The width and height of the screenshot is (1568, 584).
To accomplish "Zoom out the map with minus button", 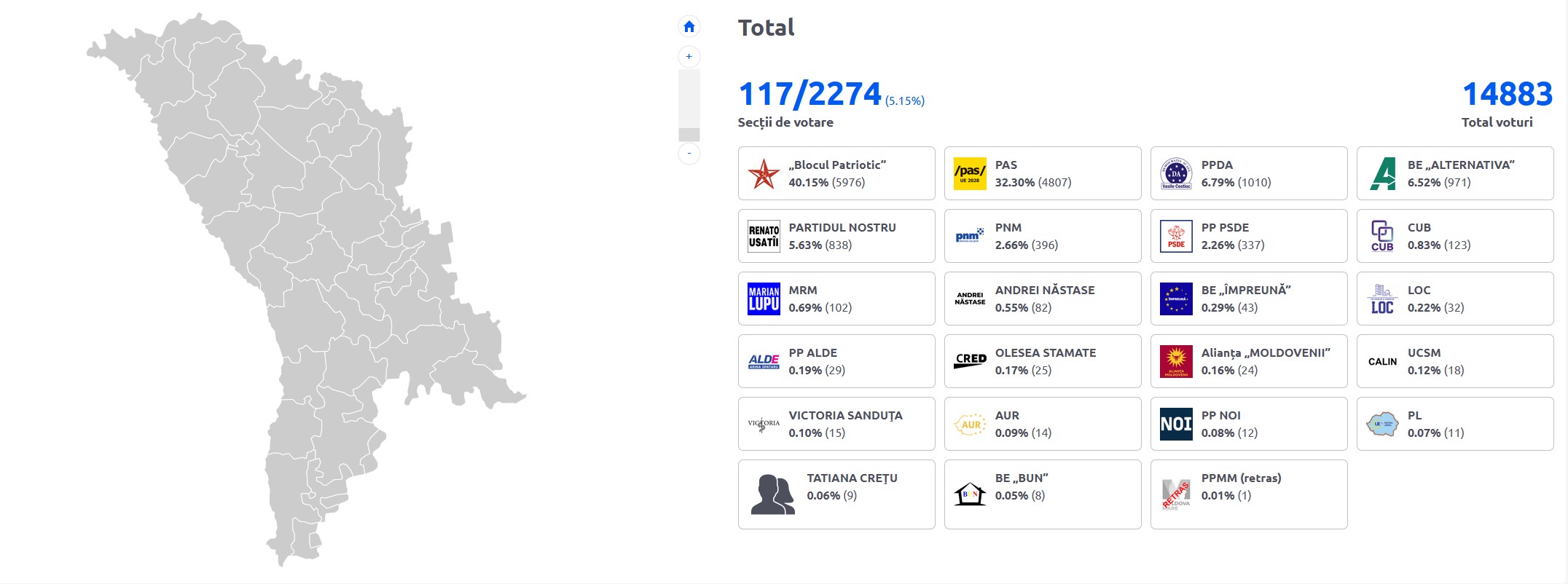I will [x=689, y=154].
